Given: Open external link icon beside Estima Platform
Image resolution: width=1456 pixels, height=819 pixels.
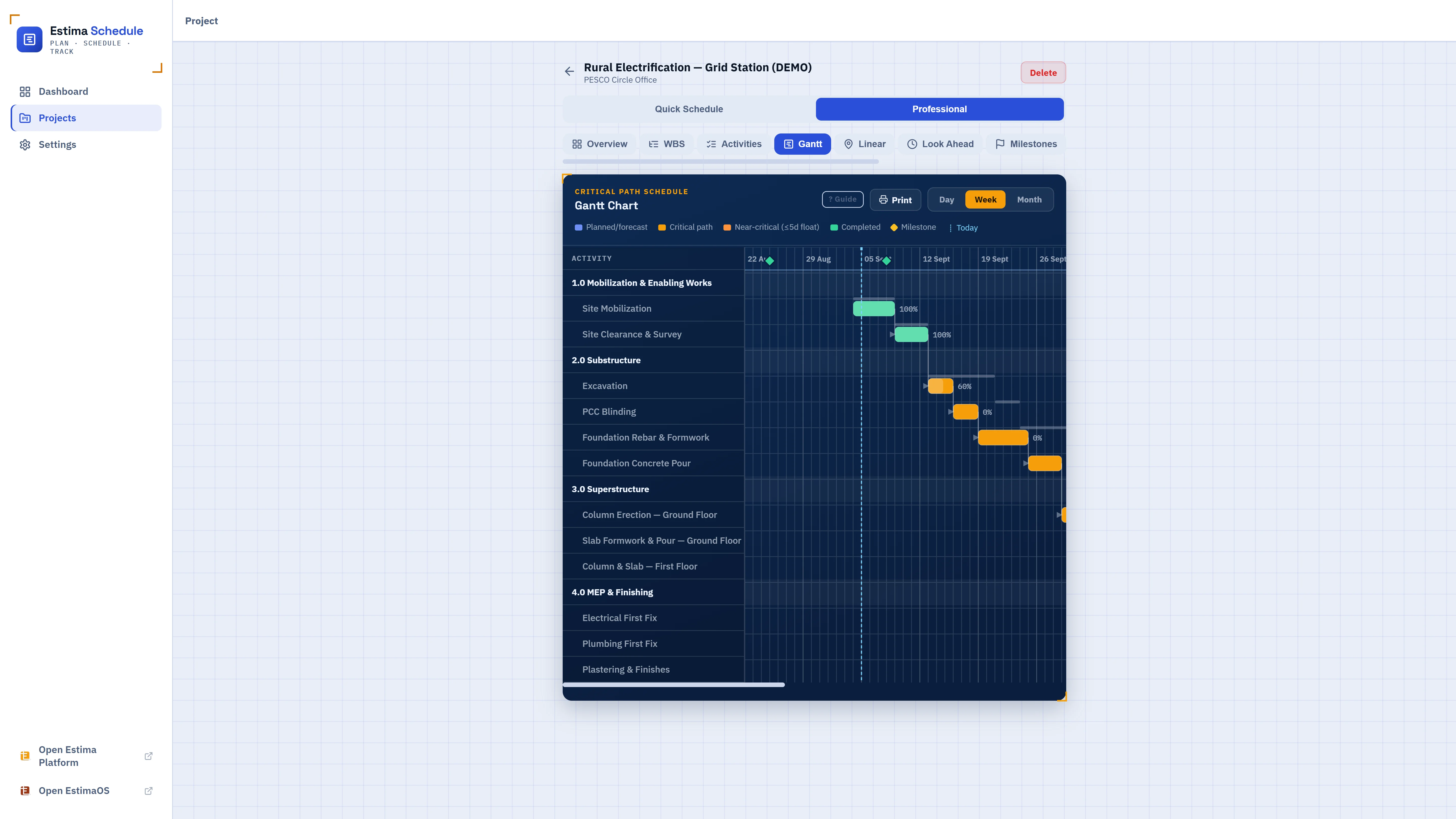Looking at the screenshot, I should pos(149,756).
